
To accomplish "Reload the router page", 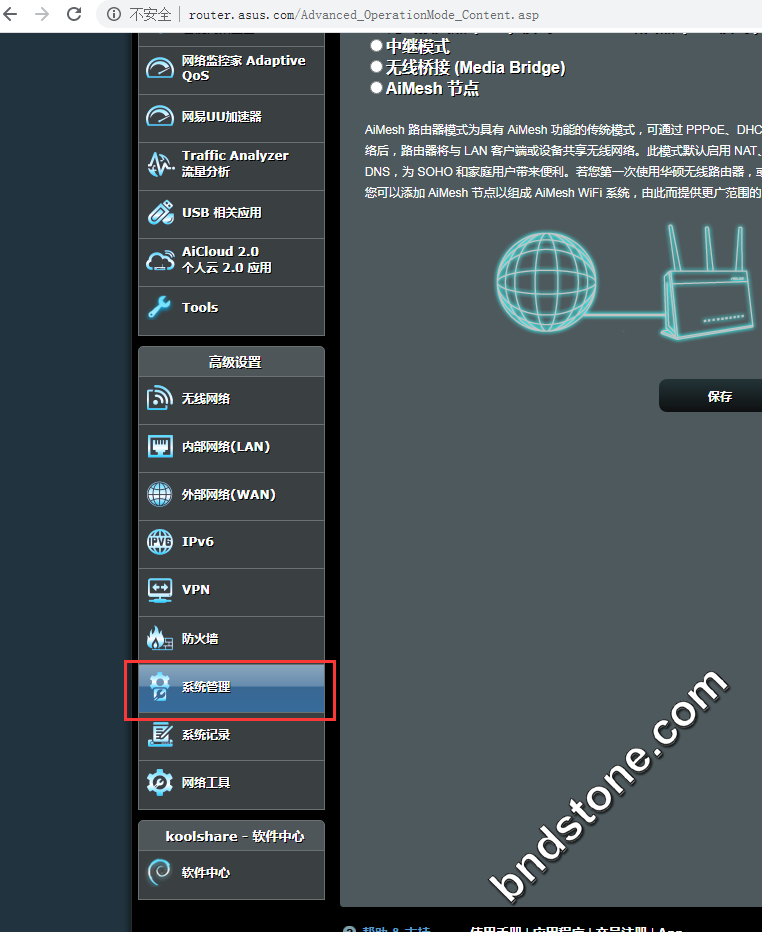I will [74, 14].
